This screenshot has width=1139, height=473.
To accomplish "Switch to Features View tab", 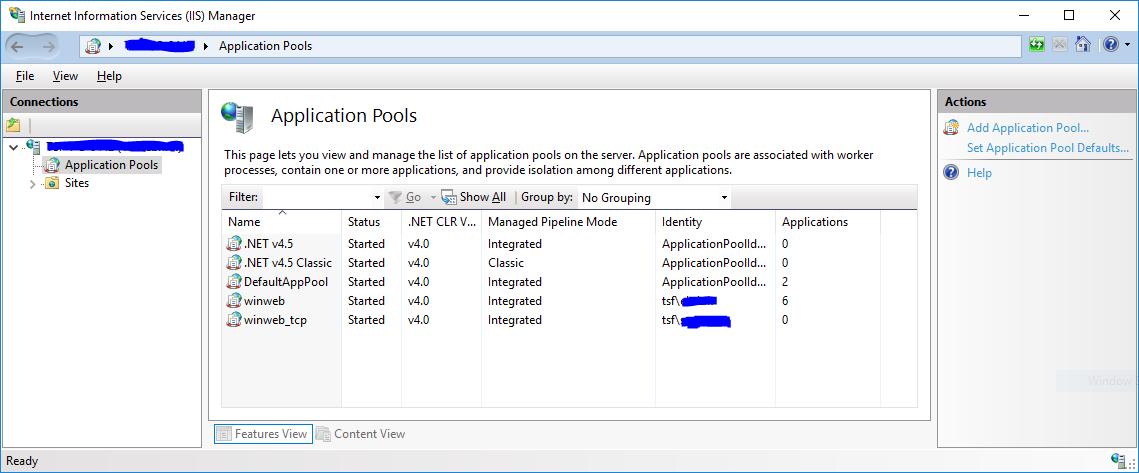I will point(263,434).
